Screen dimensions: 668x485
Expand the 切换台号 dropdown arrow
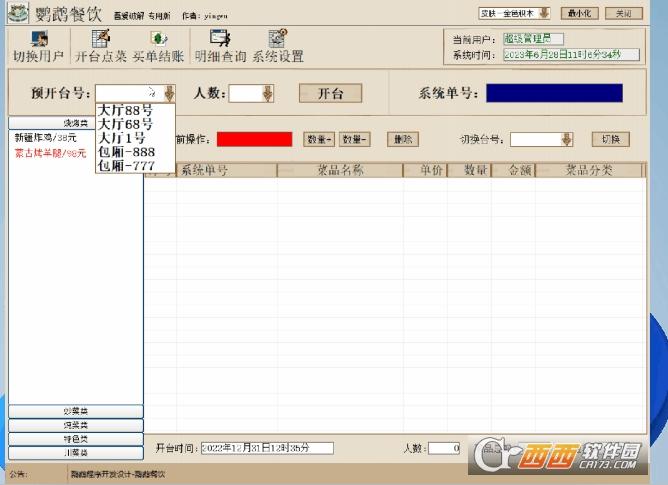(x=567, y=139)
